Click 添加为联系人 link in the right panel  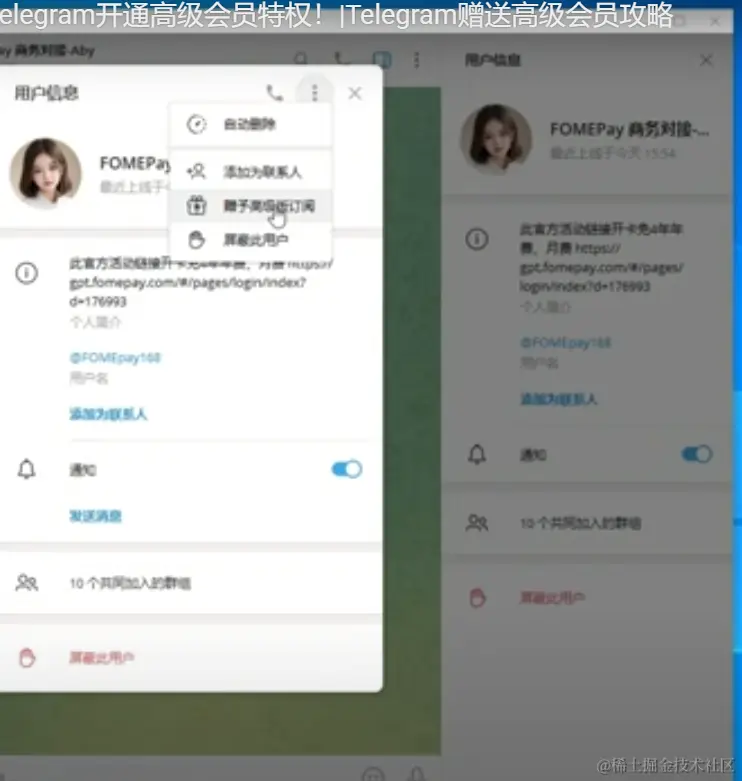tap(558, 399)
